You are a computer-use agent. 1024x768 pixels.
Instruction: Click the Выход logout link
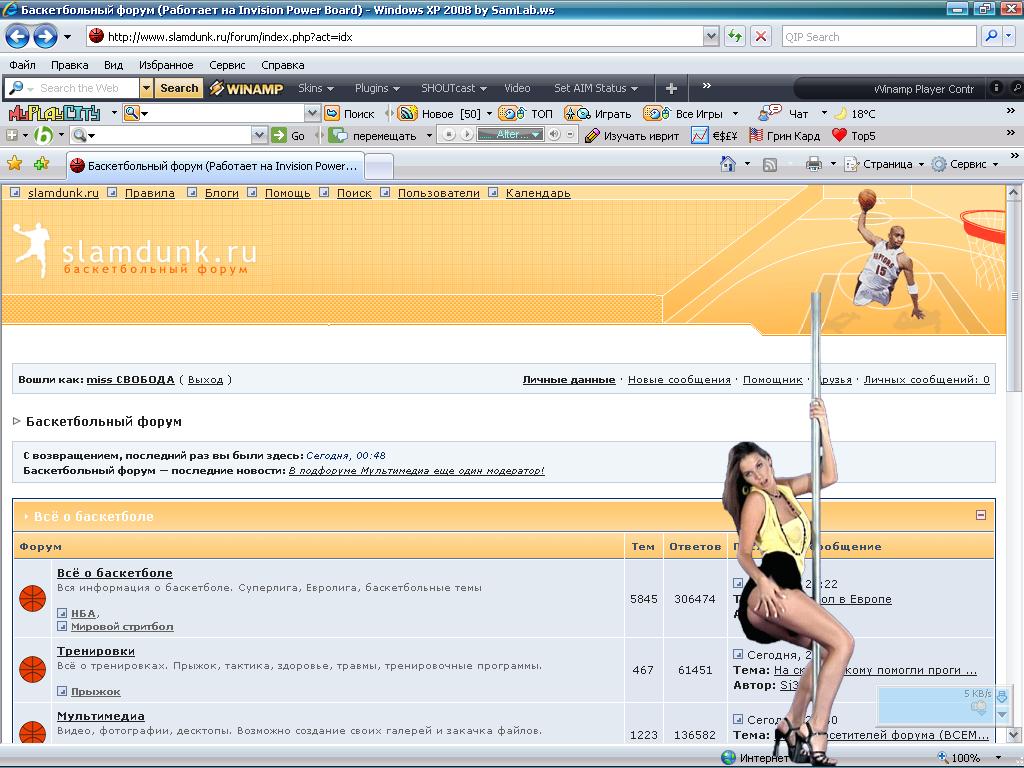point(205,380)
